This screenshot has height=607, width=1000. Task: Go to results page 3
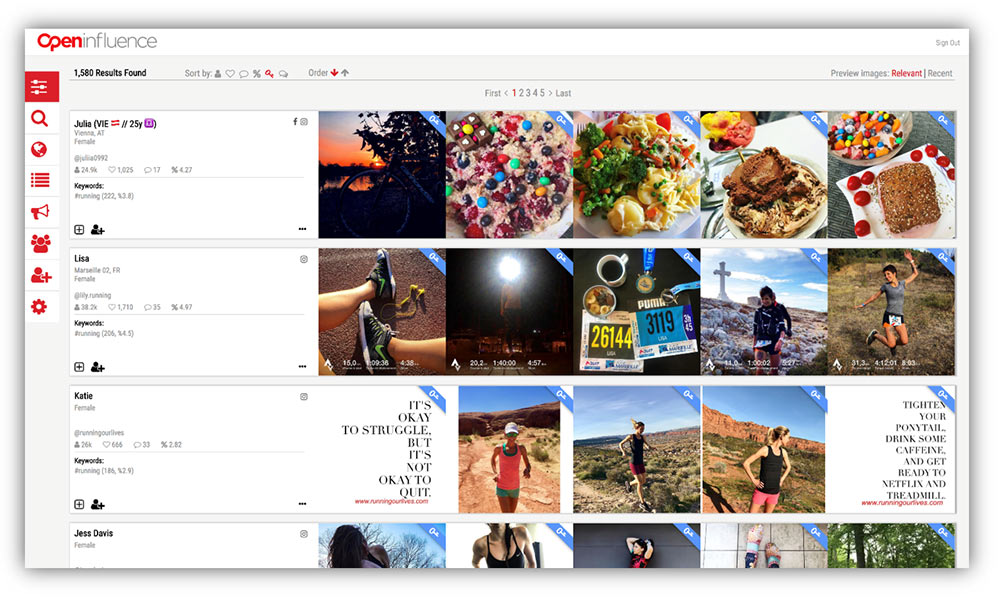coord(528,93)
